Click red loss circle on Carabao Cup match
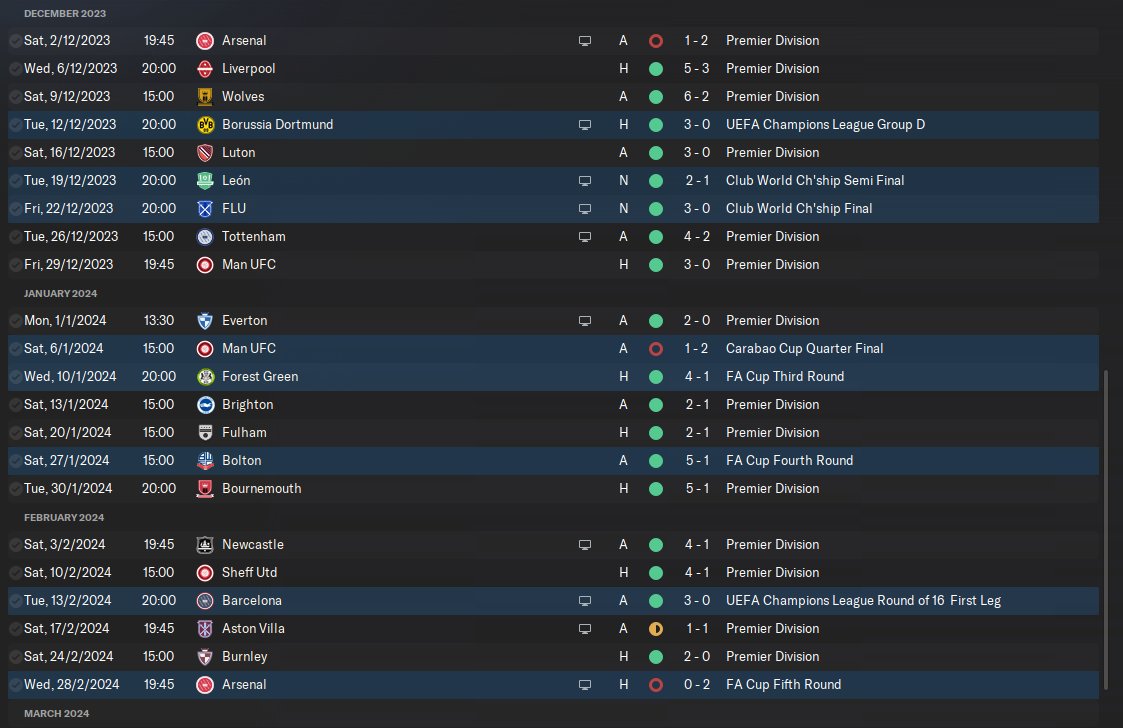 click(x=655, y=349)
